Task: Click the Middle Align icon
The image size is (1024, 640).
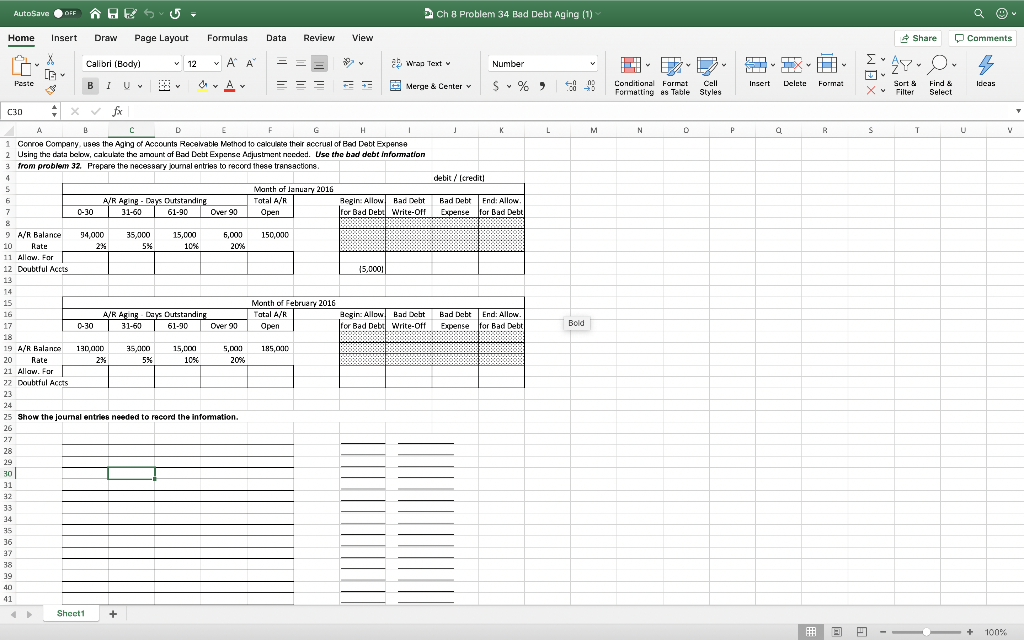Action: 300,63
